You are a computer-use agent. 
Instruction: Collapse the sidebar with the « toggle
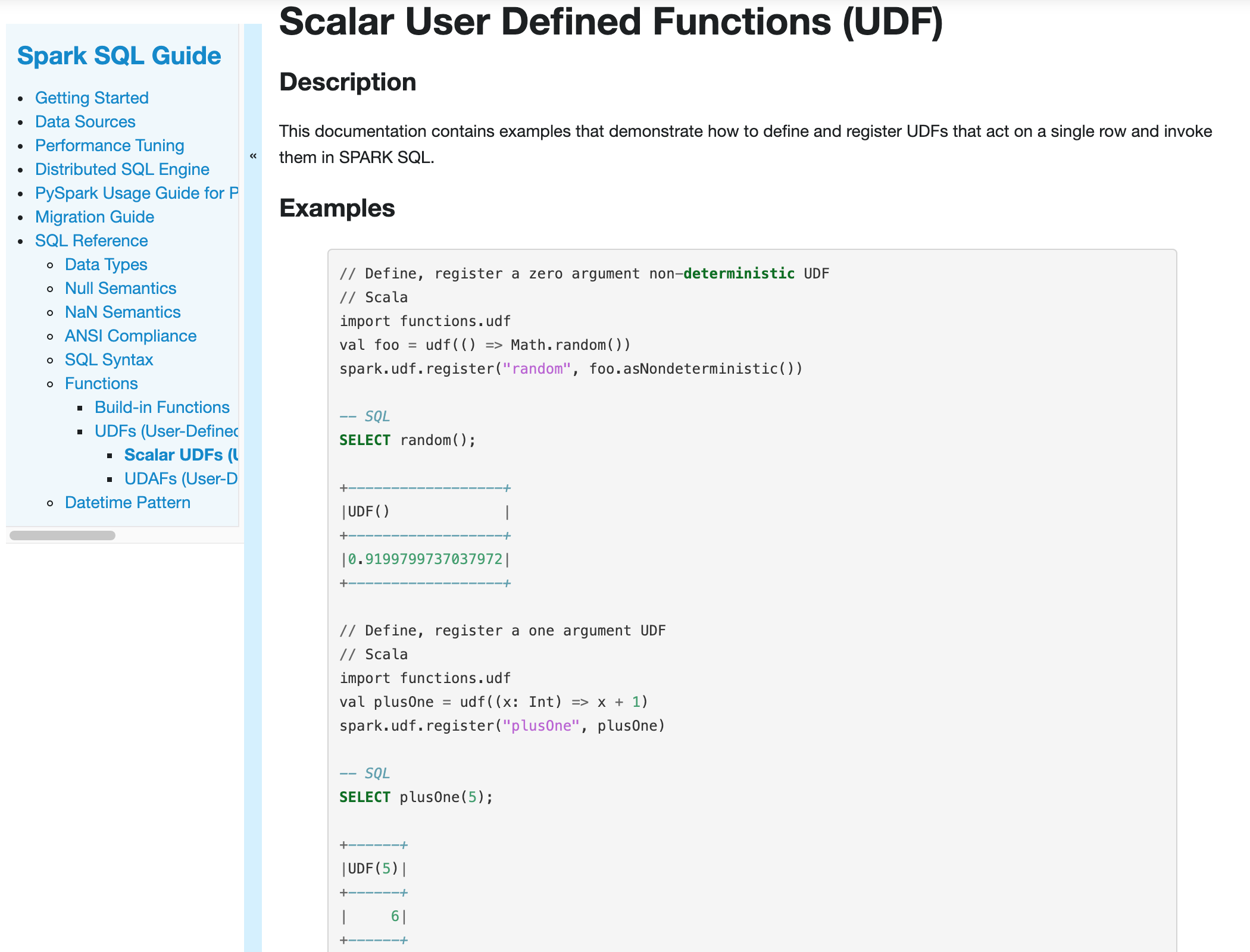[x=253, y=156]
